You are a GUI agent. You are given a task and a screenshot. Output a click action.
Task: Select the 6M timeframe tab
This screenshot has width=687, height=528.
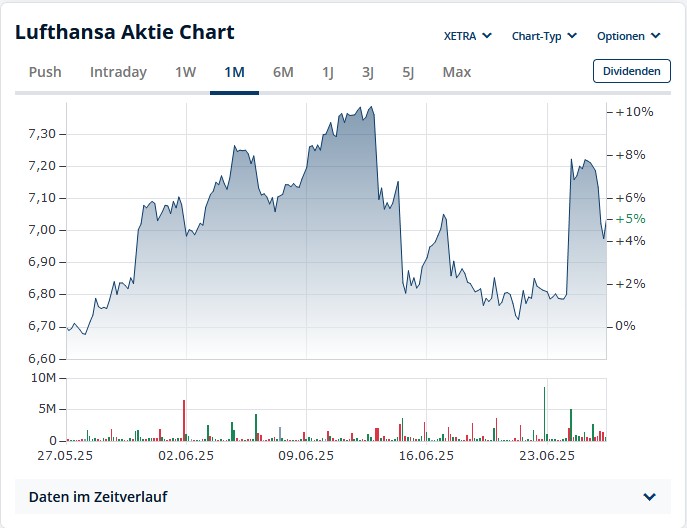(x=283, y=72)
